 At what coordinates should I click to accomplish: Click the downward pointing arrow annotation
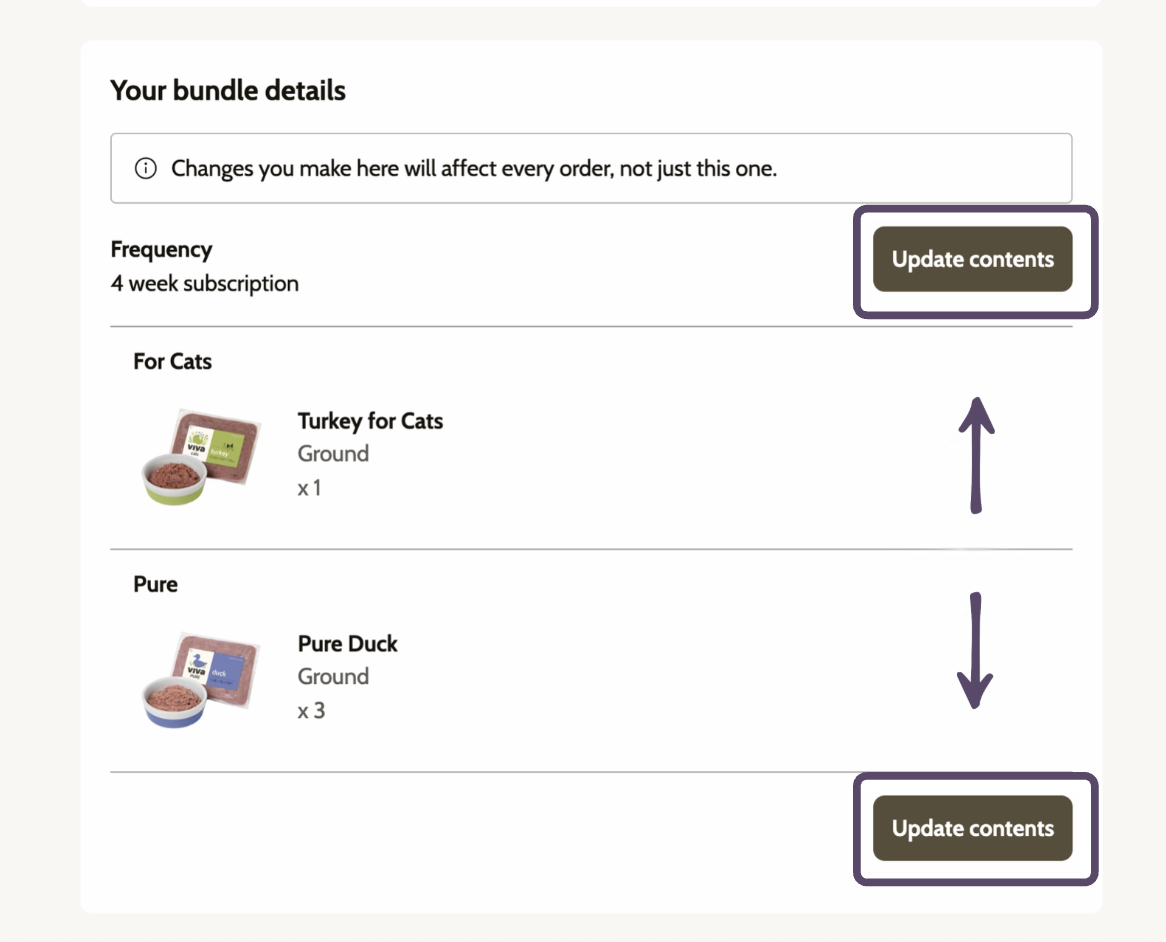[975, 651]
